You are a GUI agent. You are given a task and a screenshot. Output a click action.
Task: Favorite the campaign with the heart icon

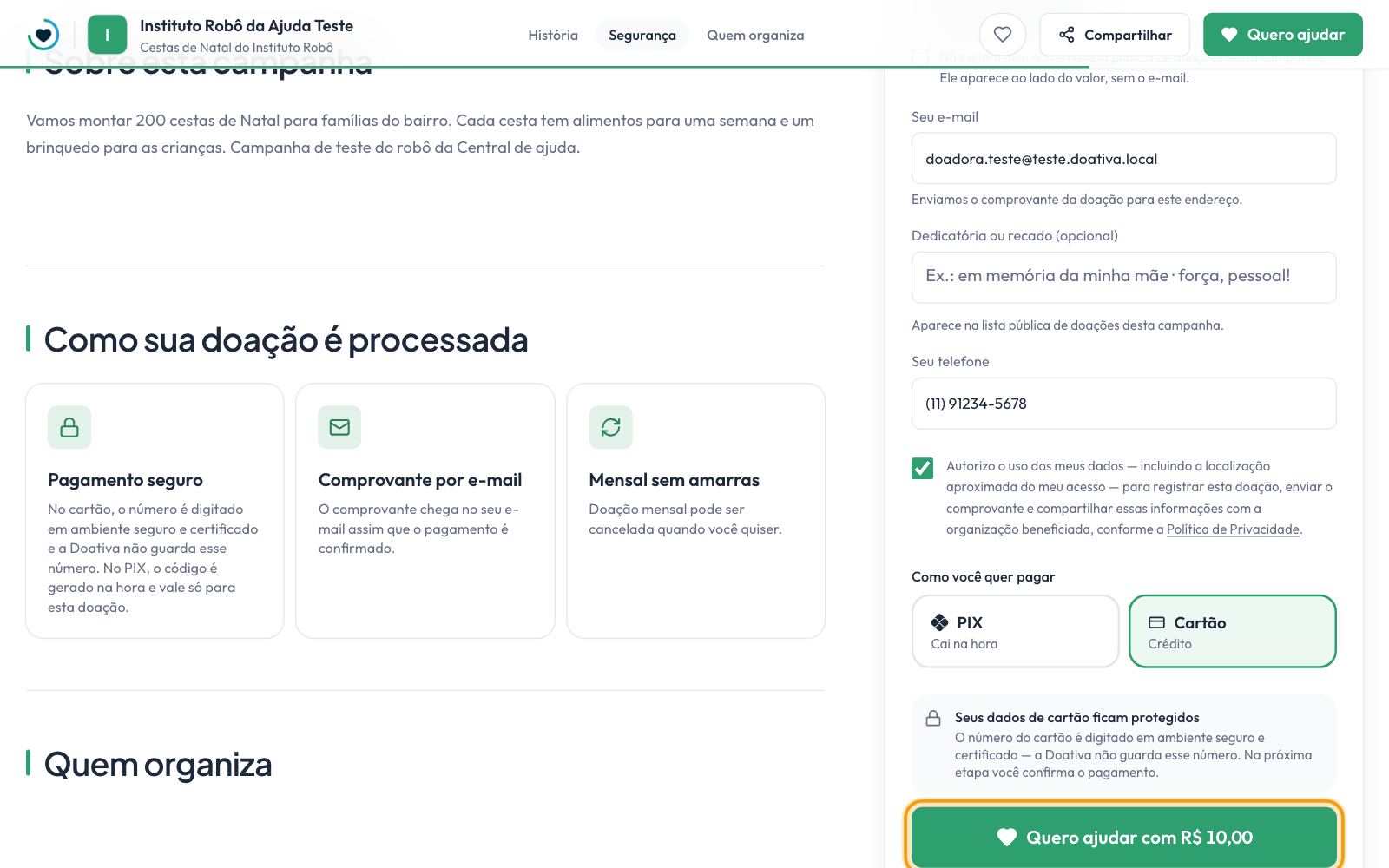point(1003,35)
